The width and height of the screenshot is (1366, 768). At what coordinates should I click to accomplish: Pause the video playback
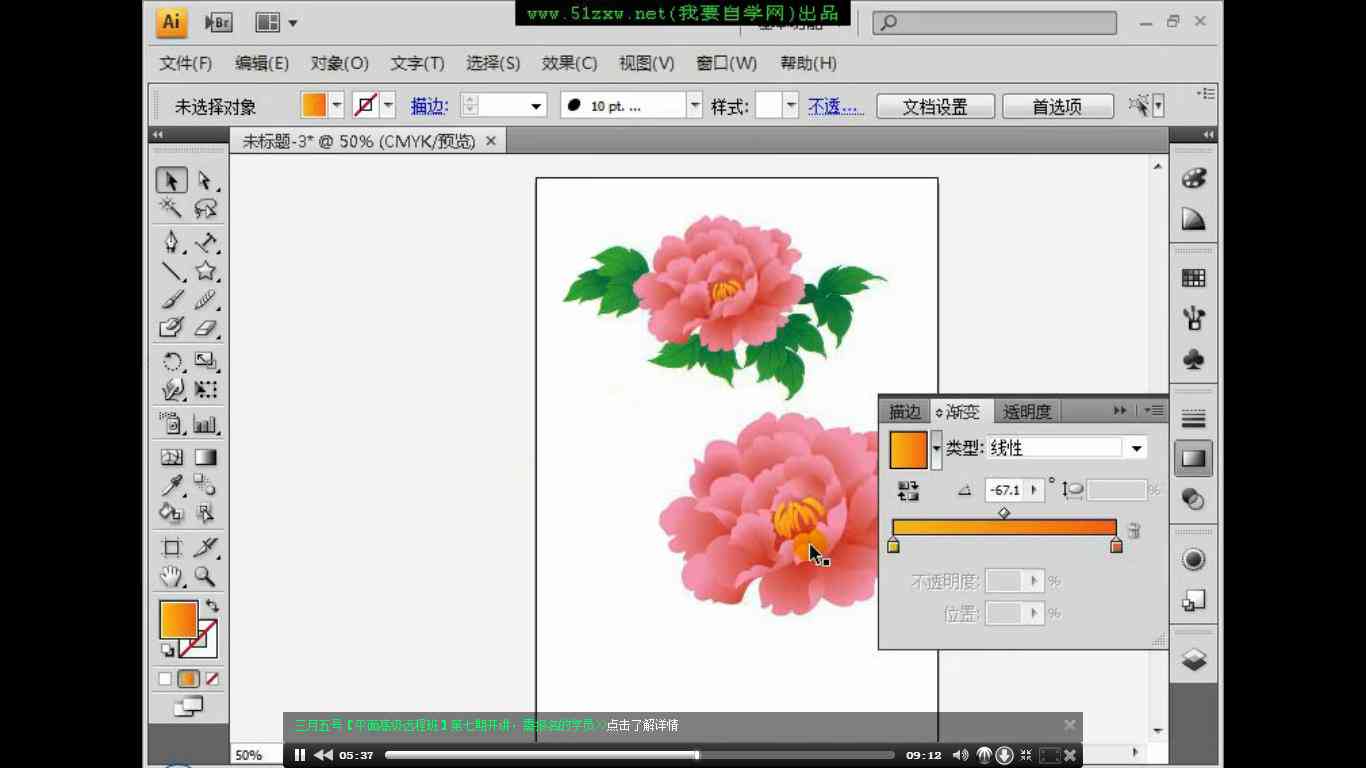pos(299,755)
